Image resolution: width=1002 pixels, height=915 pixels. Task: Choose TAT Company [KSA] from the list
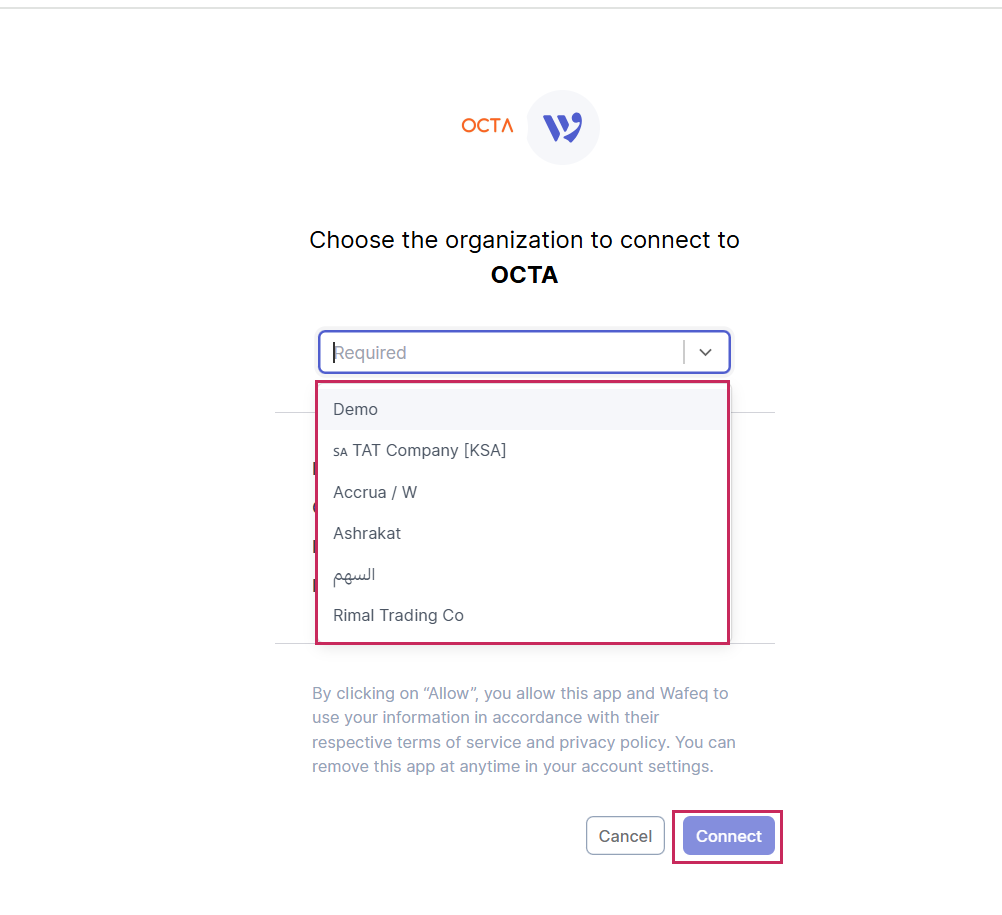click(x=429, y=450)
